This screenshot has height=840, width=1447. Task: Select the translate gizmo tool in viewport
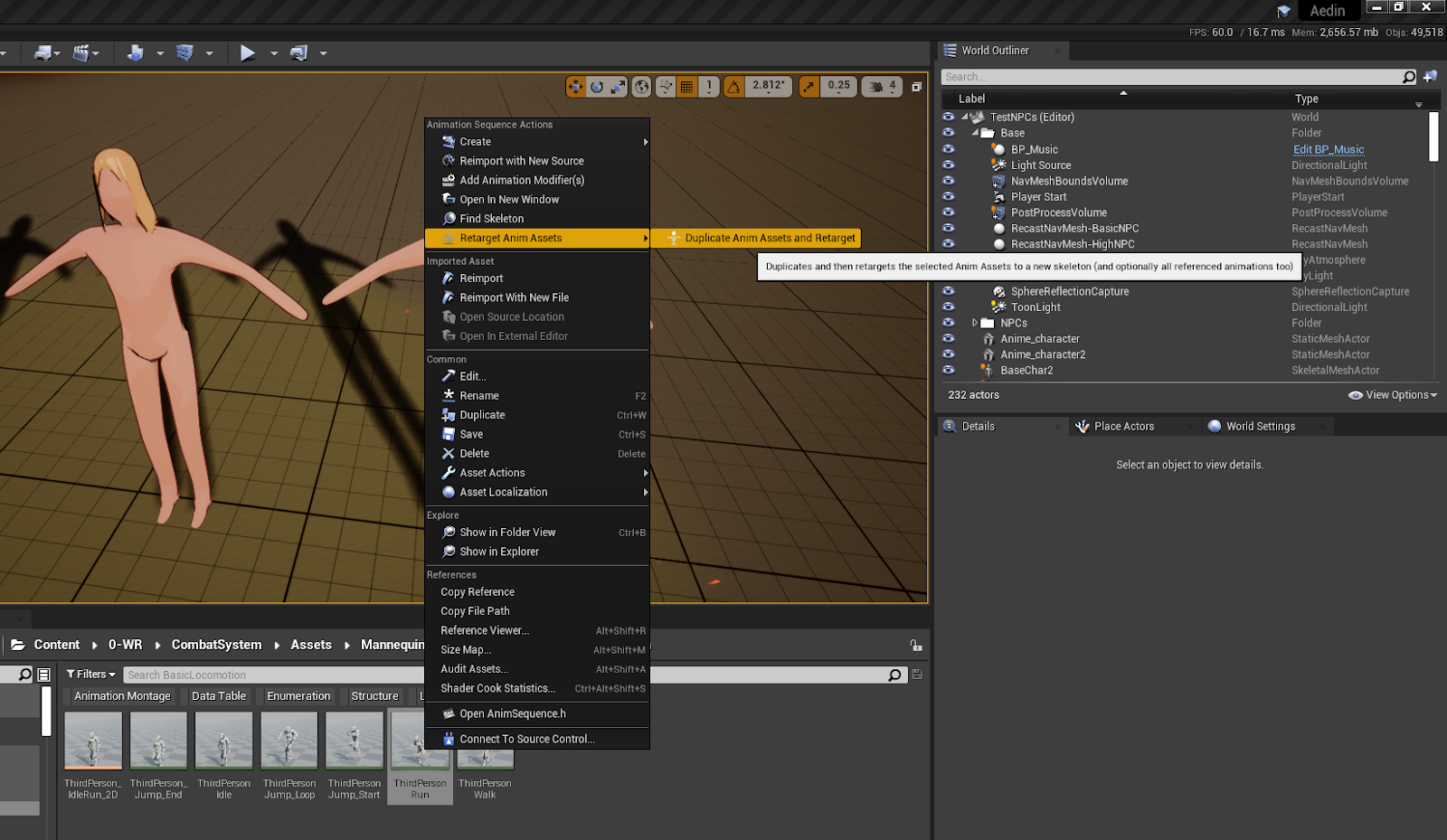coord(575,87)
